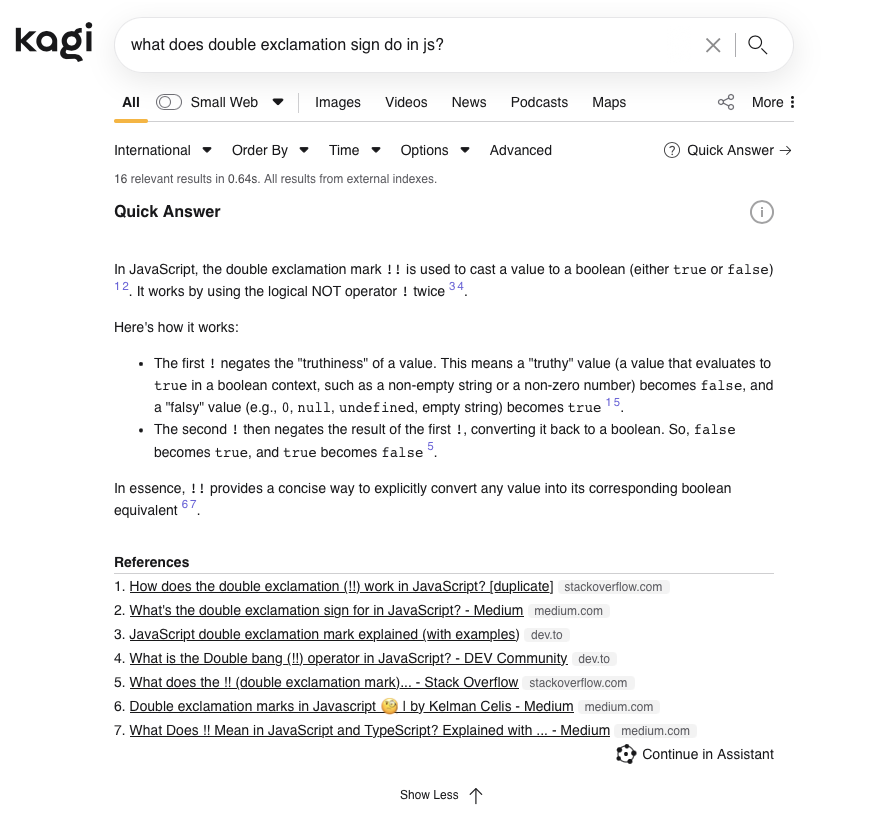
Task: Click the share icon
Action: click(726, 102)
